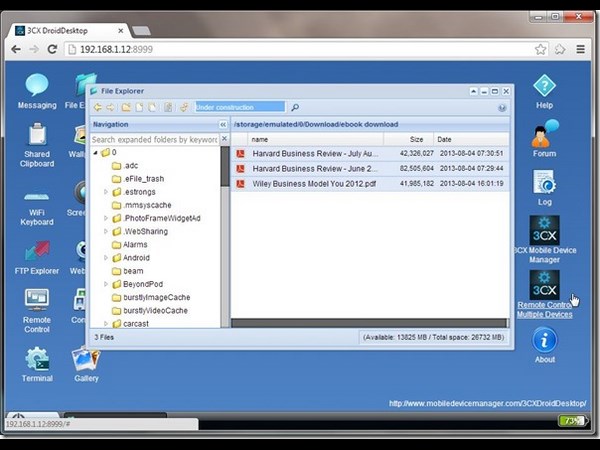Open FTP Explorer from the desktop
600x450 pixels.
(x=37, y=251)
